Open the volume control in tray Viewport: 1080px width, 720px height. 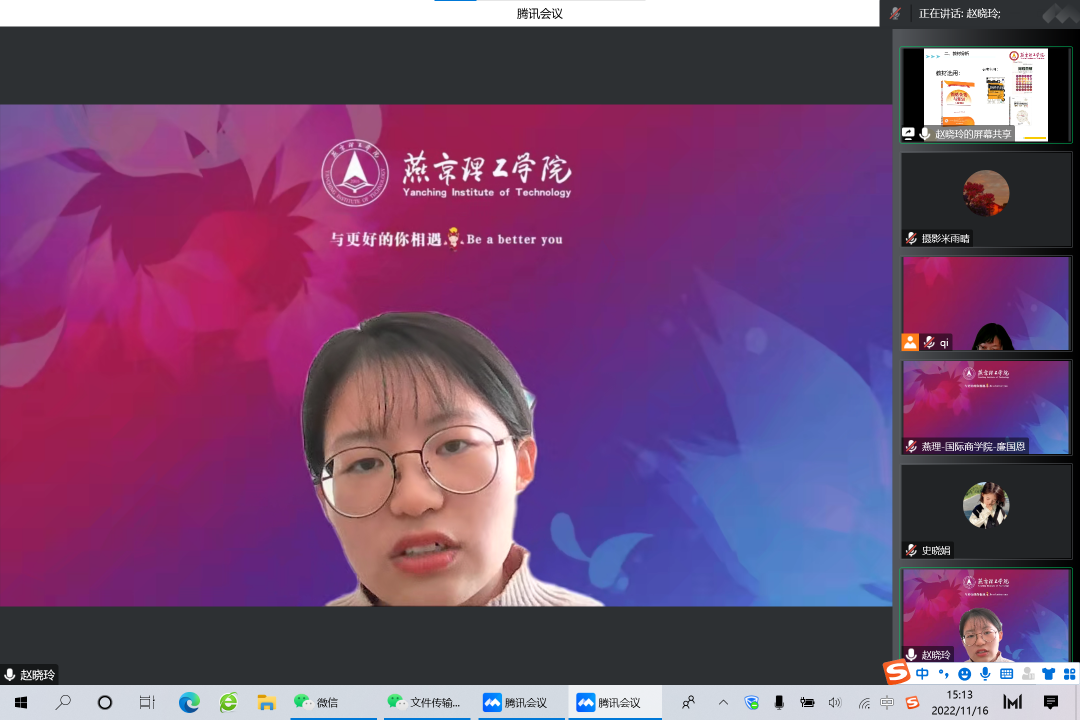click(x=835, y=702)
